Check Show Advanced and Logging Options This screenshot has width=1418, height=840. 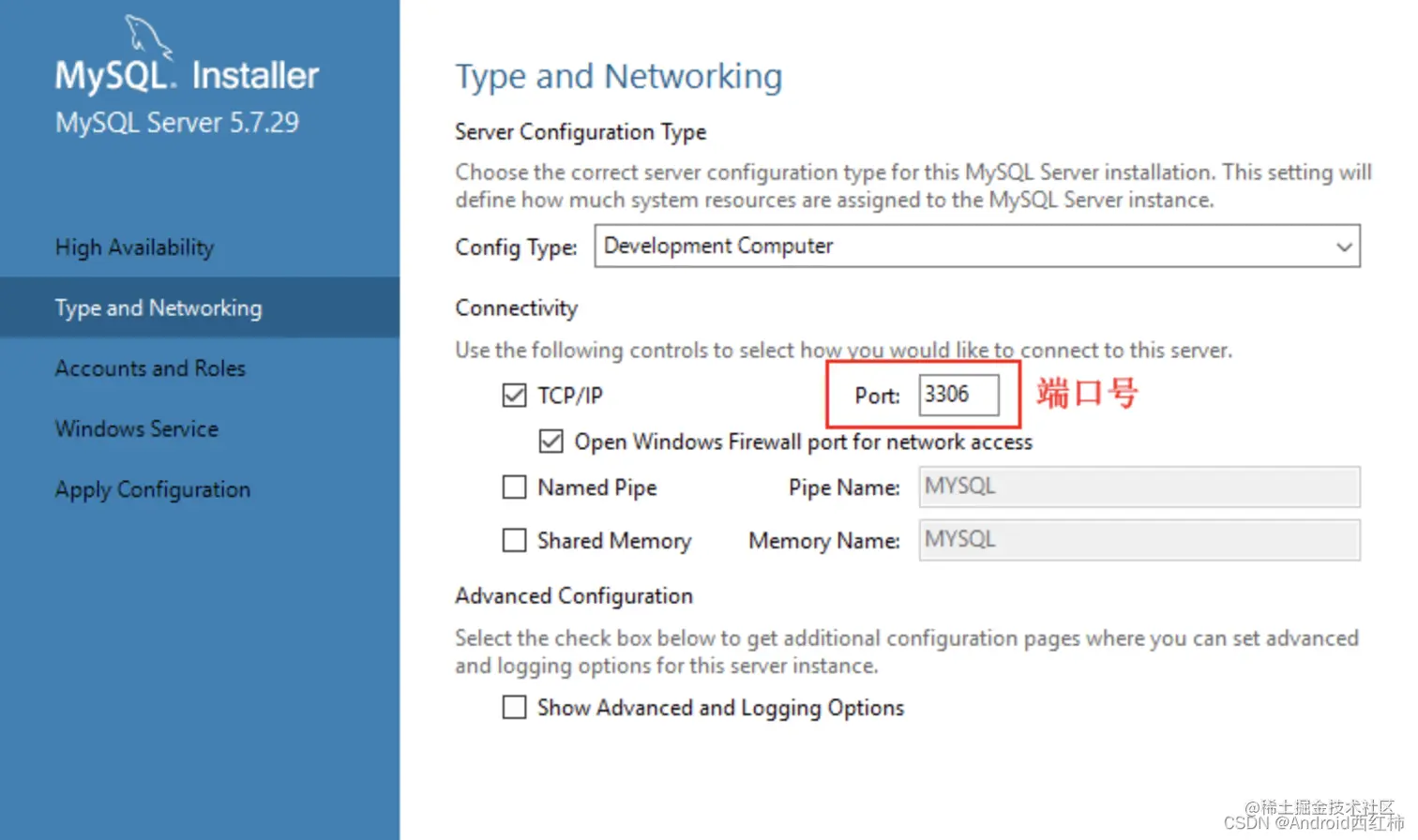click(514, 707)
